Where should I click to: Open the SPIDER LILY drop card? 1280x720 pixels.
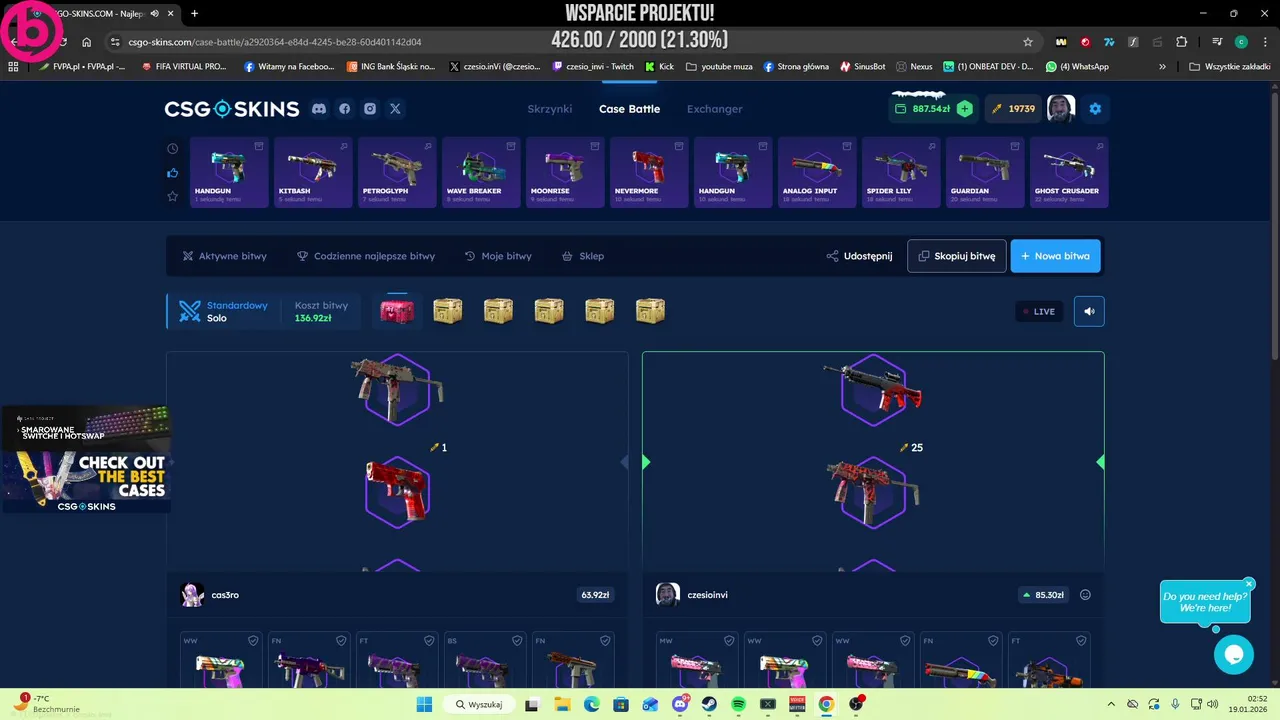901,172
